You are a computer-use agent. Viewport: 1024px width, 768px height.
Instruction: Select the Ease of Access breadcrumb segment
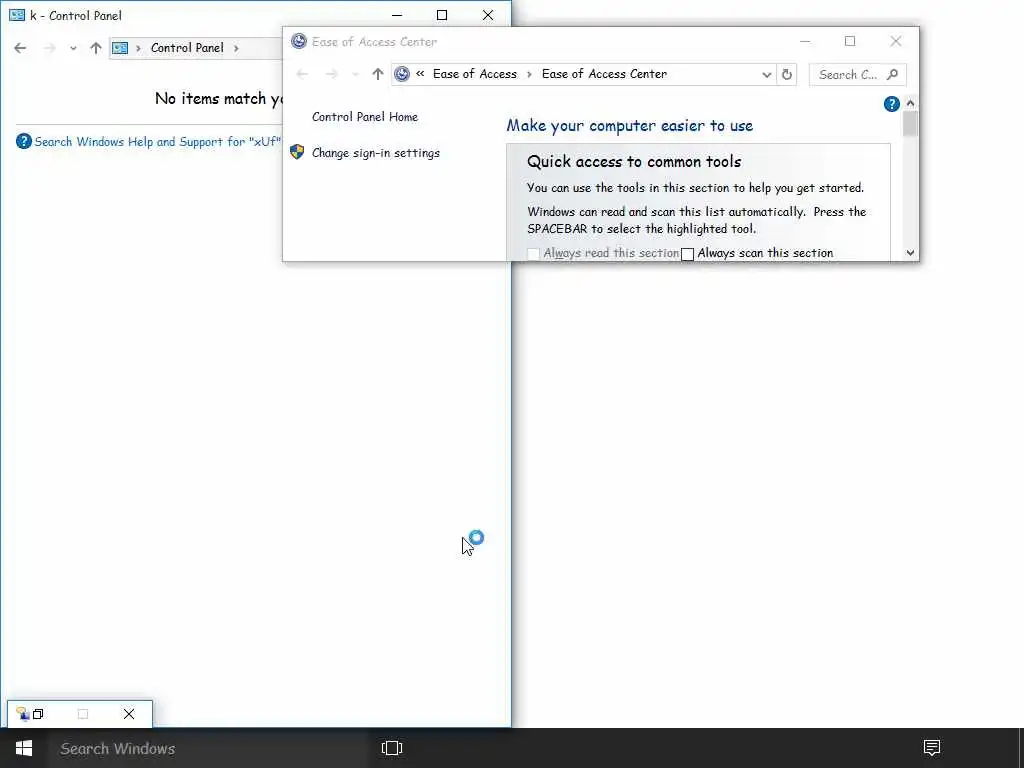pos(475,74)
